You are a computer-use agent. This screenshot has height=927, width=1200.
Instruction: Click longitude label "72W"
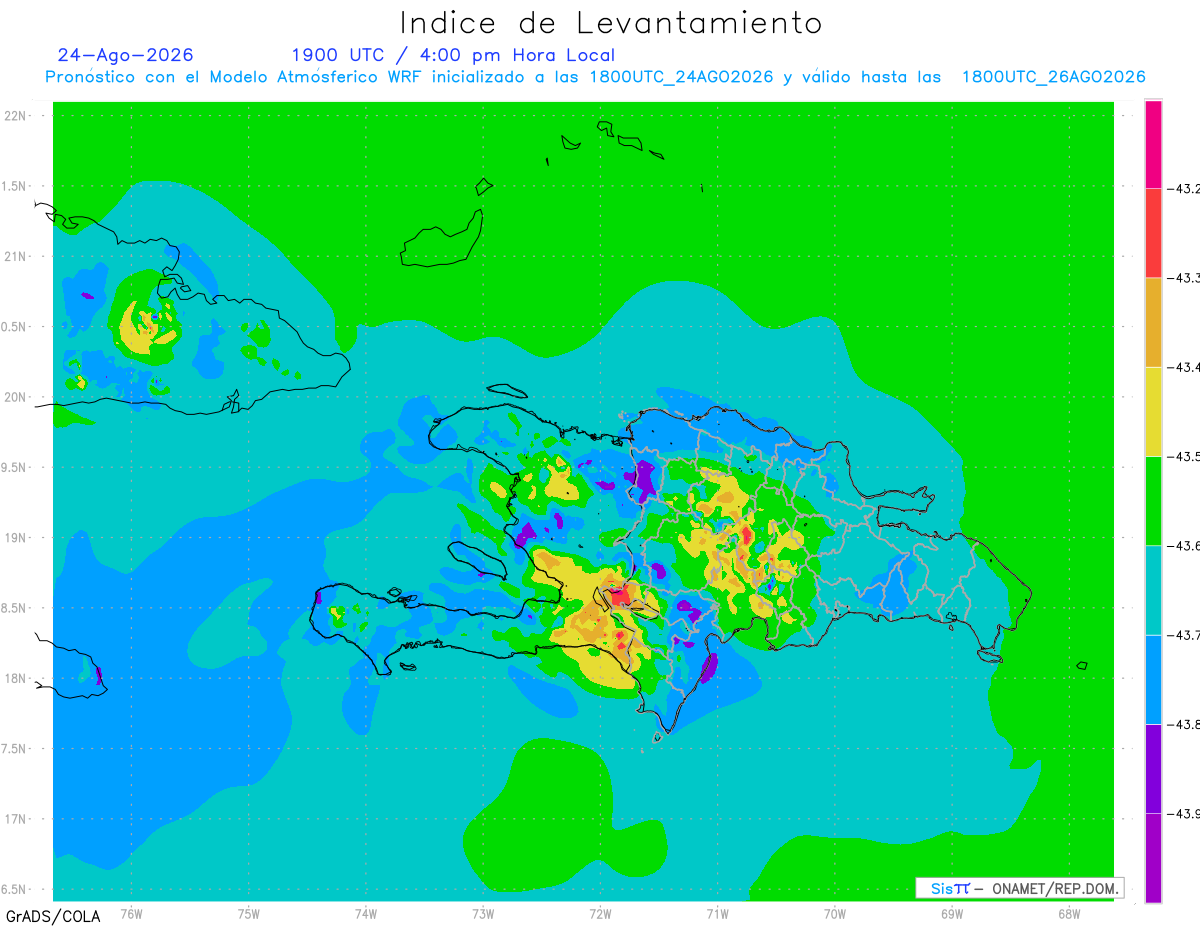pyautogui.click(x=600, y=914)
